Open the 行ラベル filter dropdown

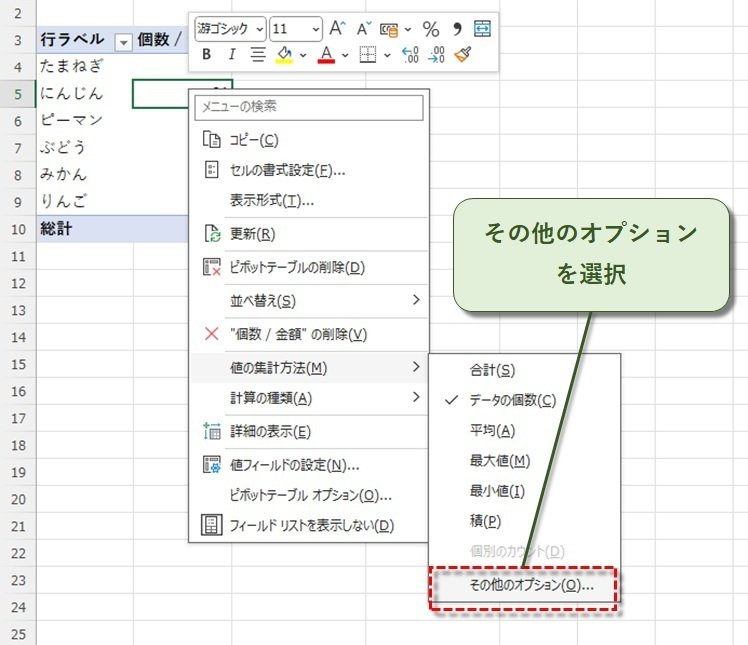124,42
